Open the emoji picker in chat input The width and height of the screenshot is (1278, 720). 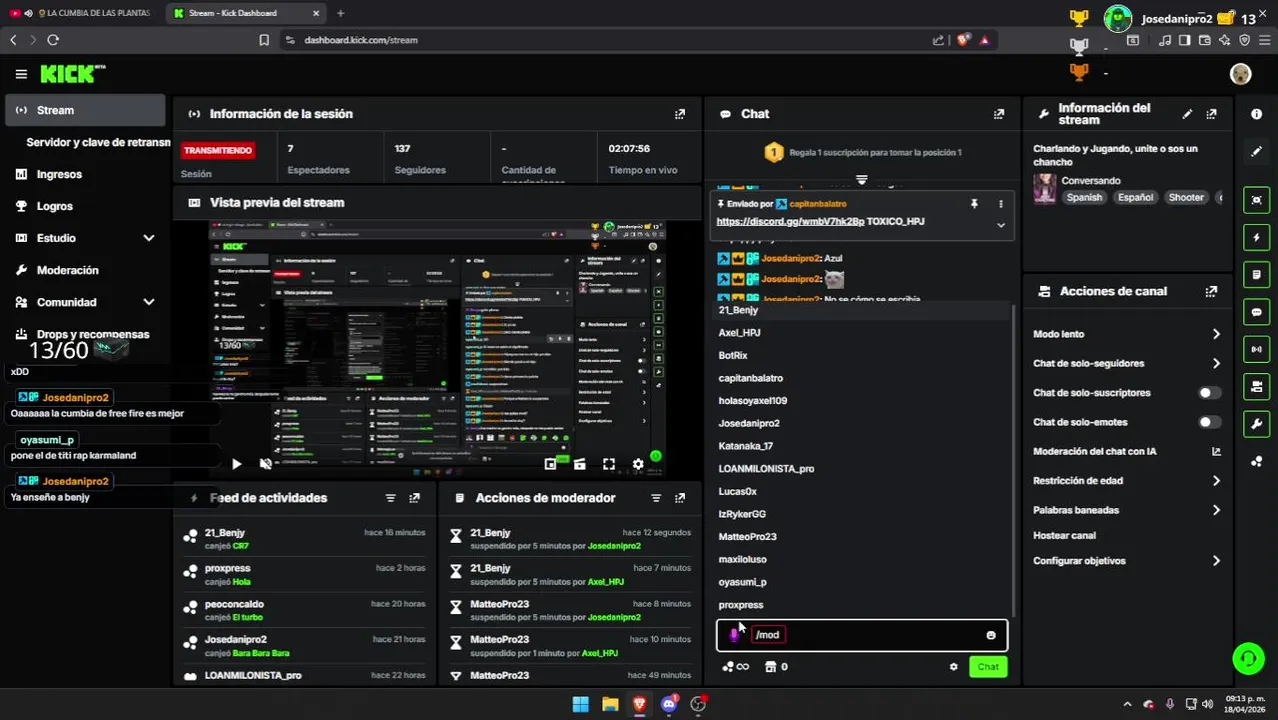(x=991, y=635)
